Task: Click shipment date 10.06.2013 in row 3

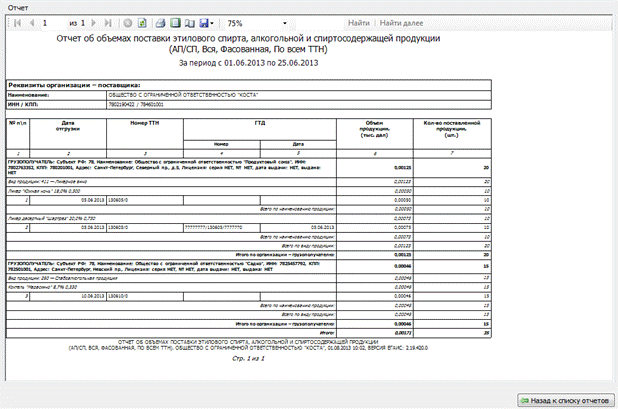Action: (68, 296)
